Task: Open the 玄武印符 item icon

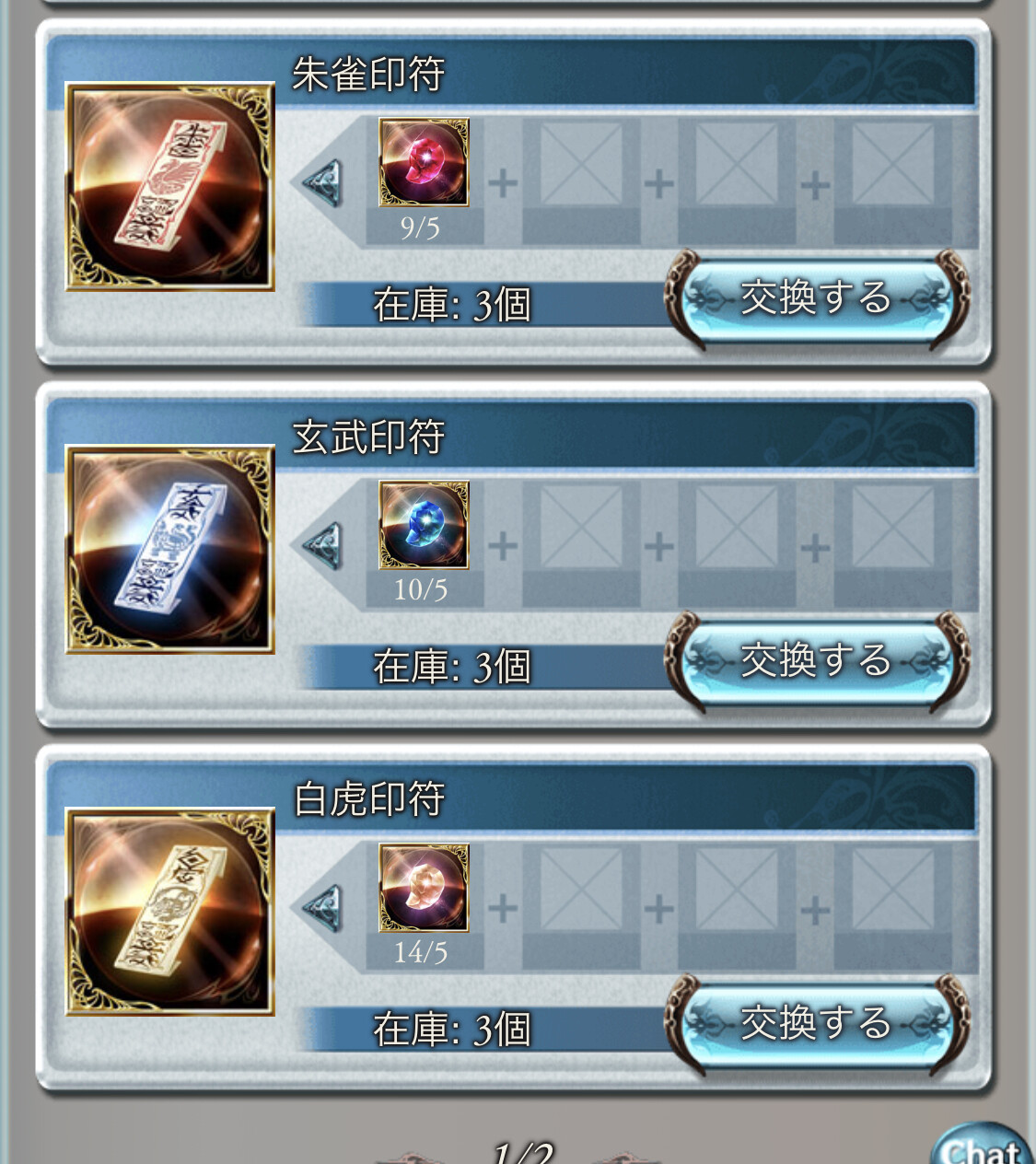Action: (170, 550)
